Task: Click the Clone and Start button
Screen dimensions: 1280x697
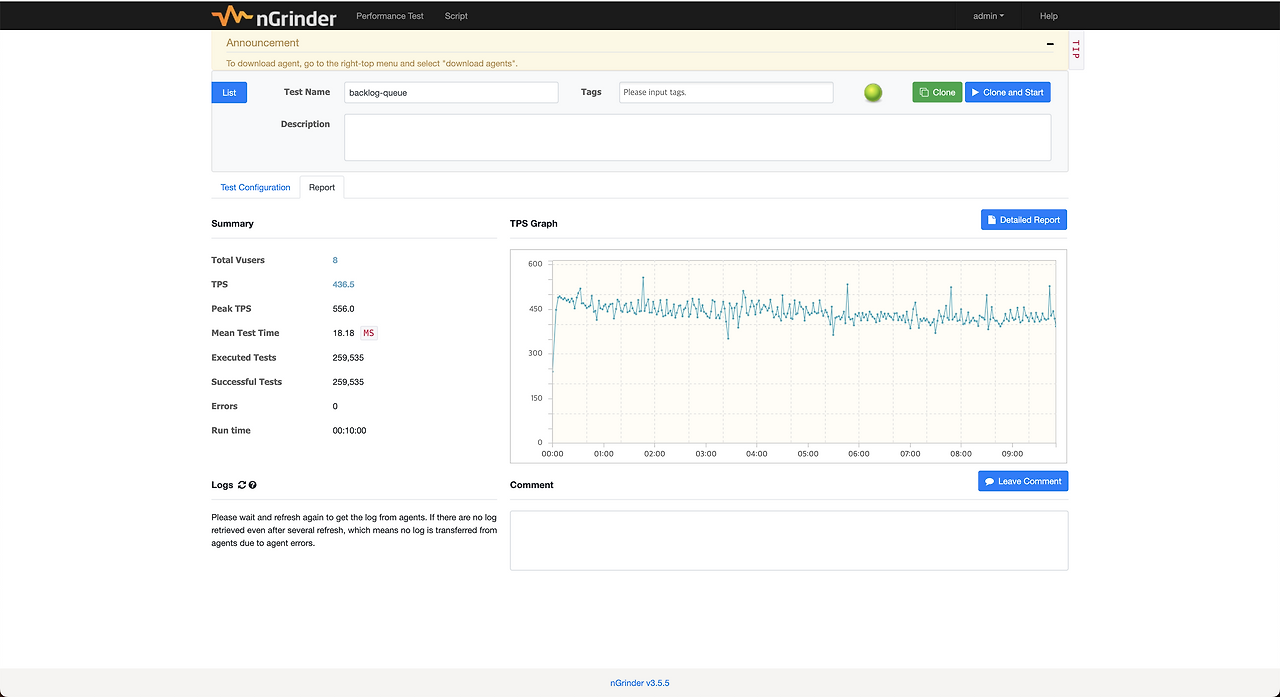Action: (1008, 92)
